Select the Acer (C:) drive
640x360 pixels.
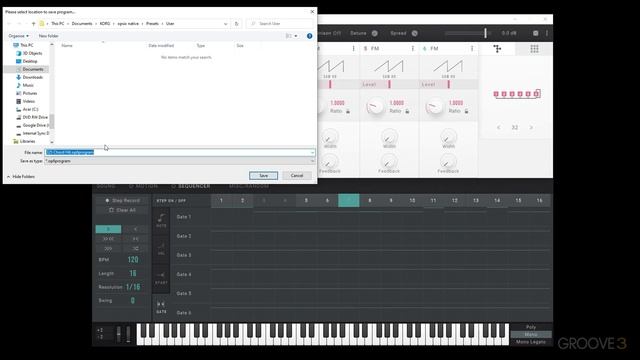(30, 109)
